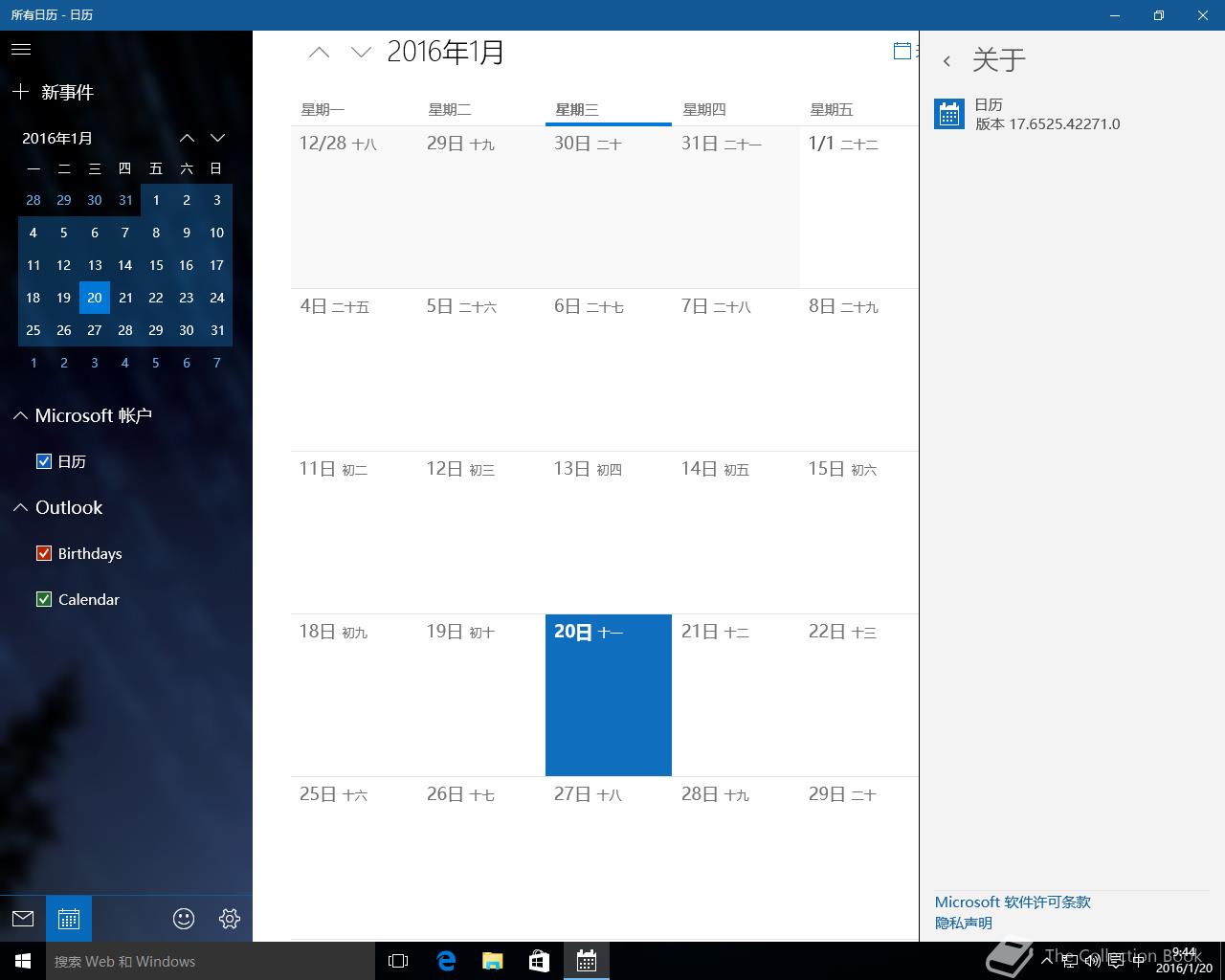Click the calendar app icon in About panel
Image resolution: width=1225 pixels, height=980 pixels.
[949, 114]
